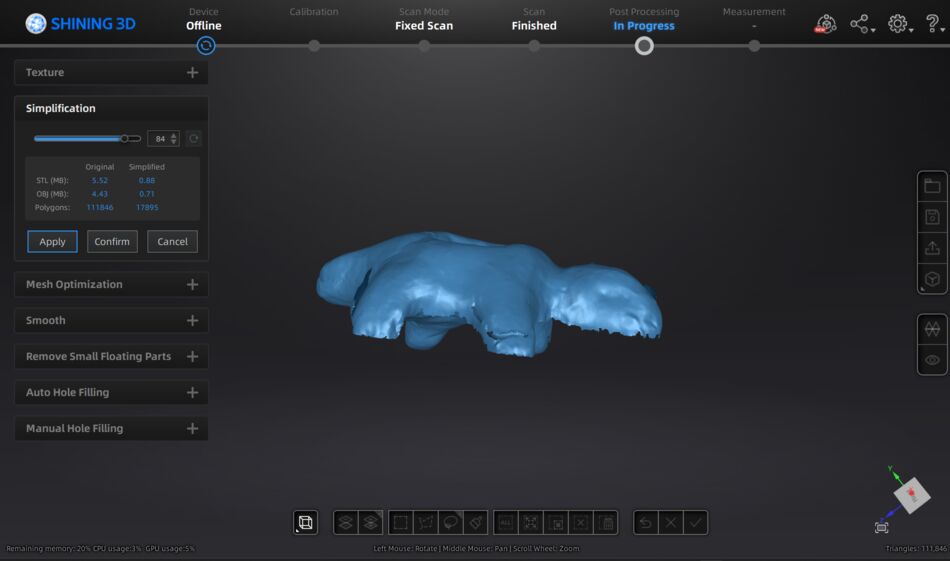Go to the Measurement step

point(754,12)
